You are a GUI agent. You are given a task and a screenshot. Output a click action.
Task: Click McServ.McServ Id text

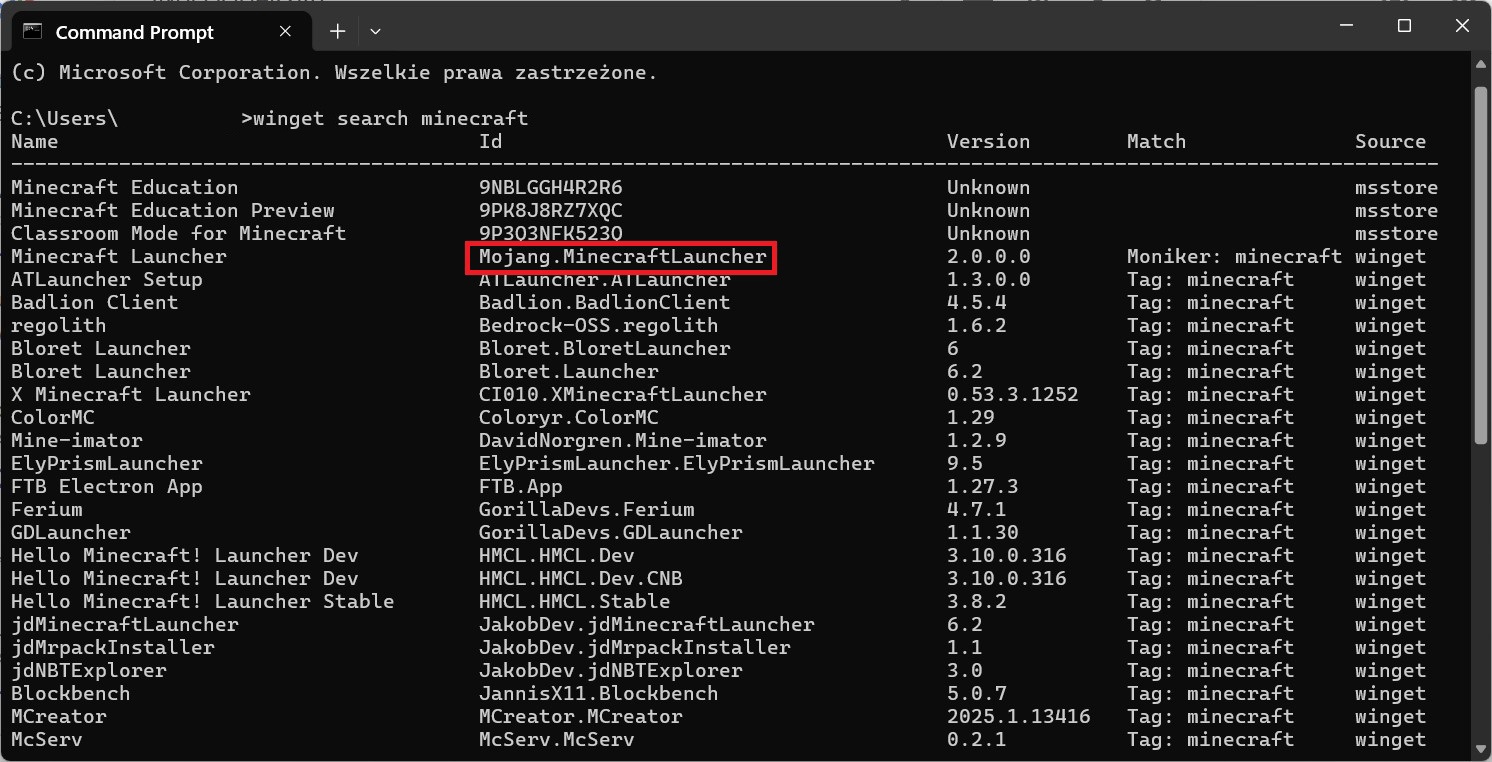point(556,740)
